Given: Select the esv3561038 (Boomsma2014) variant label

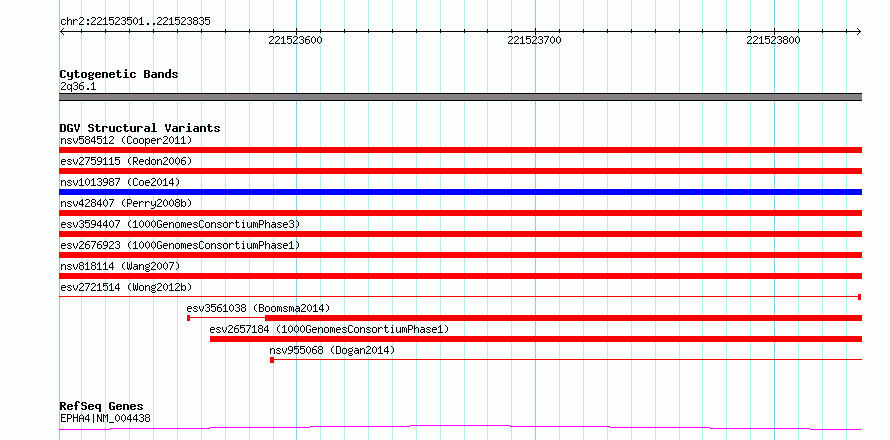Looking at the screenshot, I should click(x=258, y=308).
